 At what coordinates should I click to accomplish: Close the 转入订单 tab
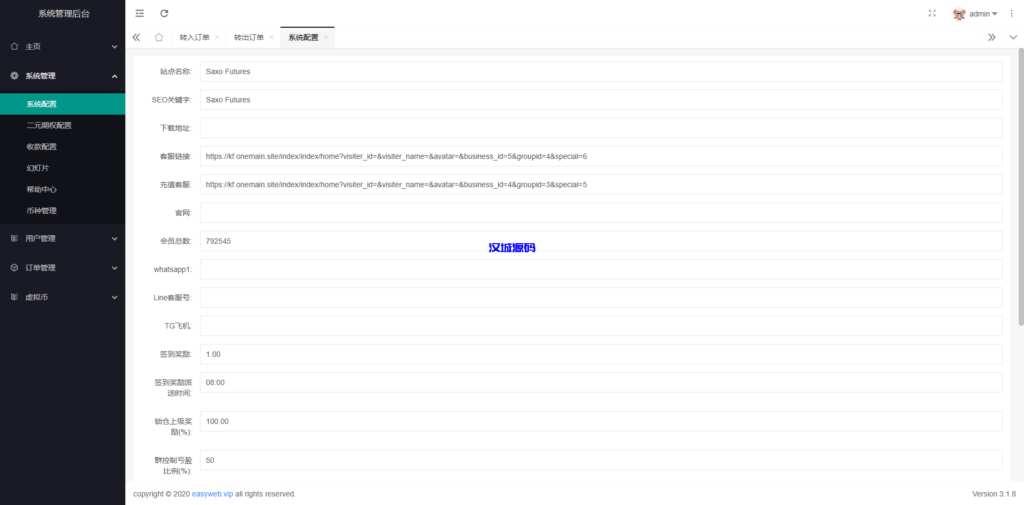[x=217, y=37]
